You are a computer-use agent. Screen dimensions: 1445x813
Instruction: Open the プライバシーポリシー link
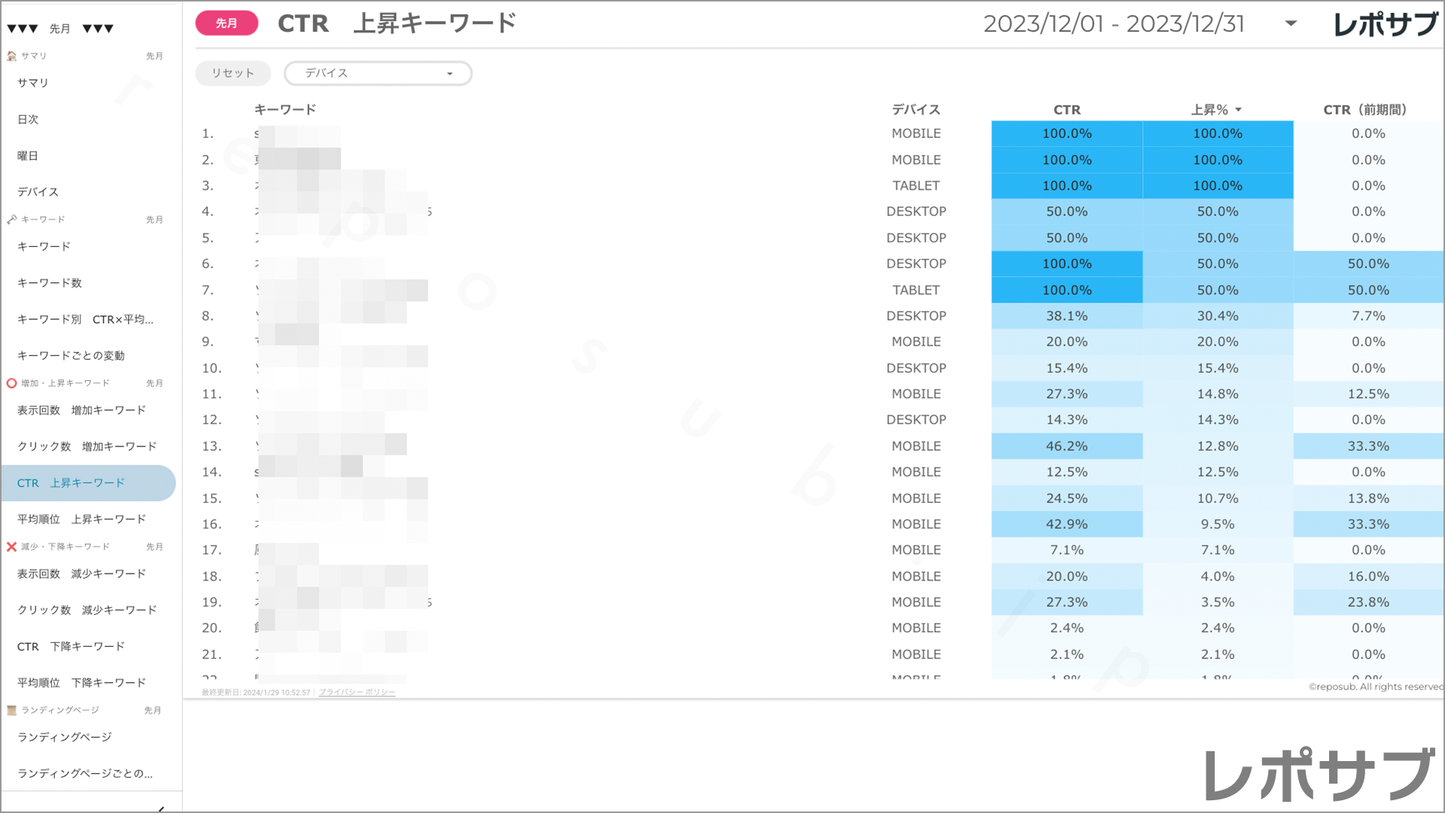[x=357, y=692]
